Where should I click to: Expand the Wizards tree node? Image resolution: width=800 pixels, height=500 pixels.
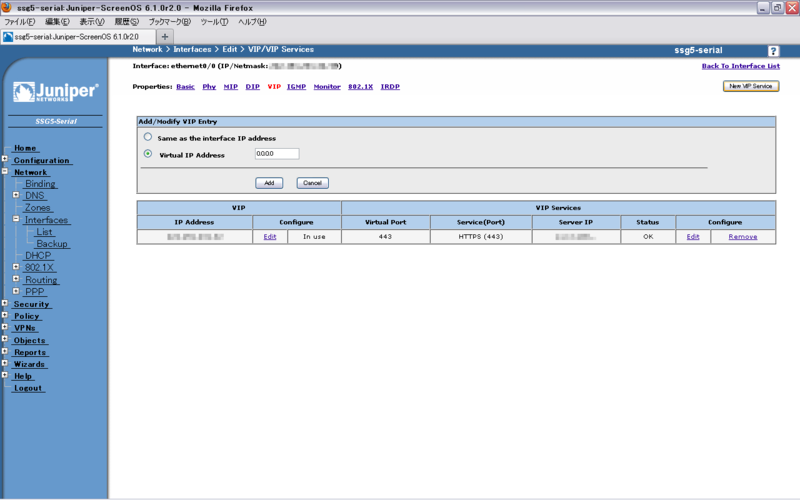click(x=5, y=363)
